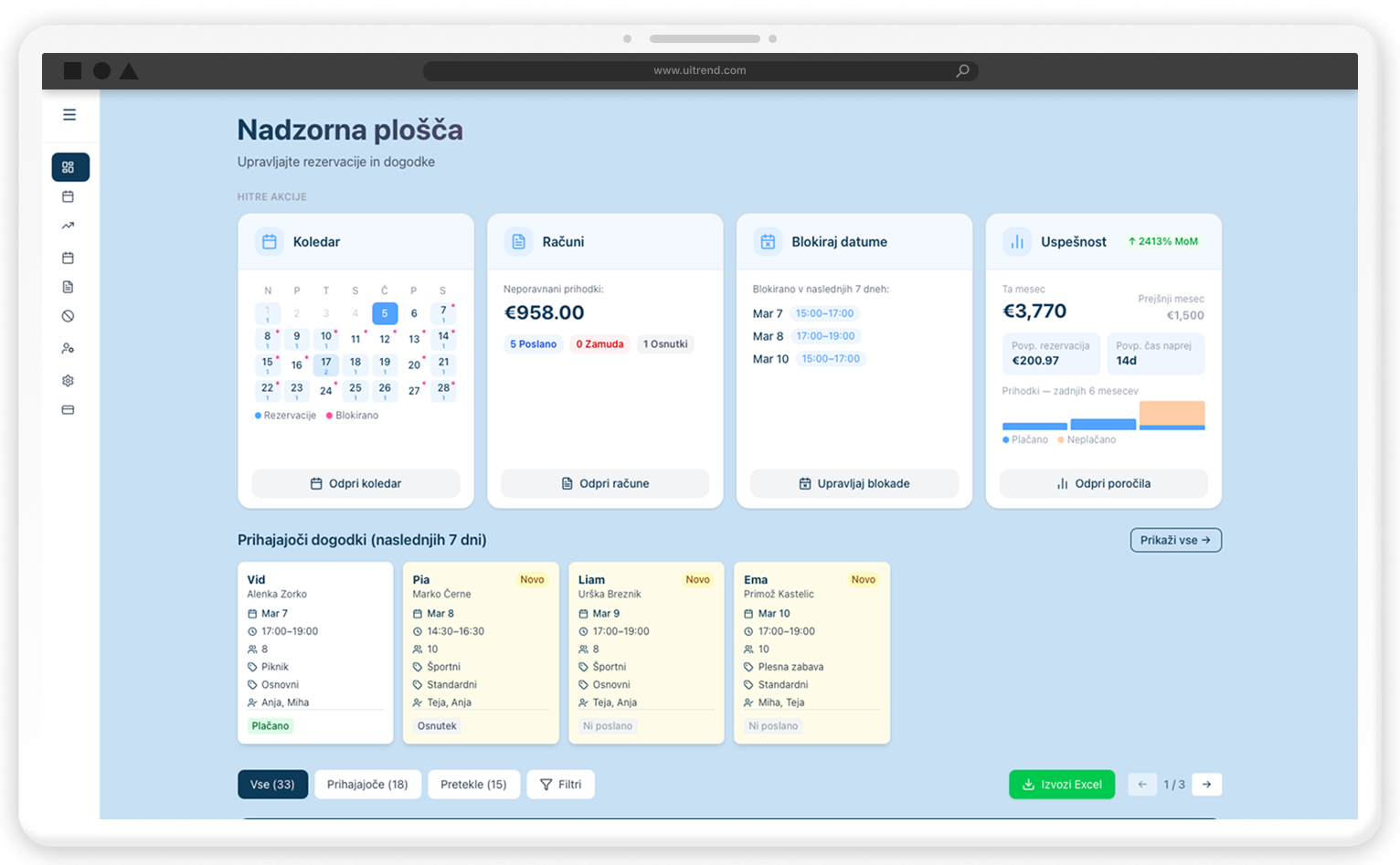The image size is (1400, 865).
Task: Click the orange Neplačano bar in the revenue chart
Action: point(1172,413)
